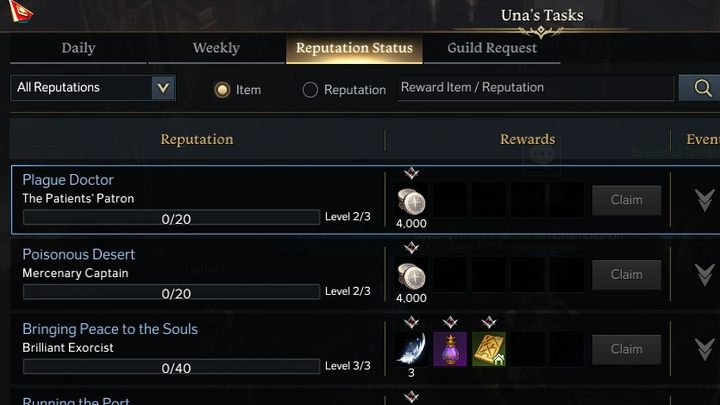The image size is (720, 405).
Task: Click the white feather reward icon
Action: click(x=411, y=349)
